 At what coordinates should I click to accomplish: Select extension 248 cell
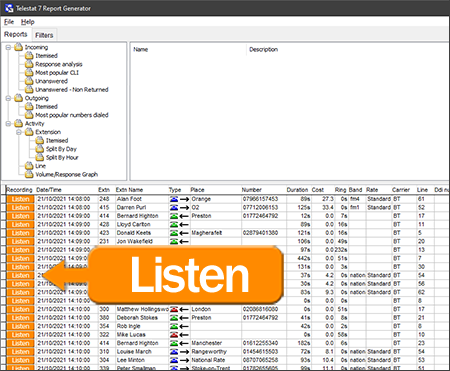click(x=106, y=199)
